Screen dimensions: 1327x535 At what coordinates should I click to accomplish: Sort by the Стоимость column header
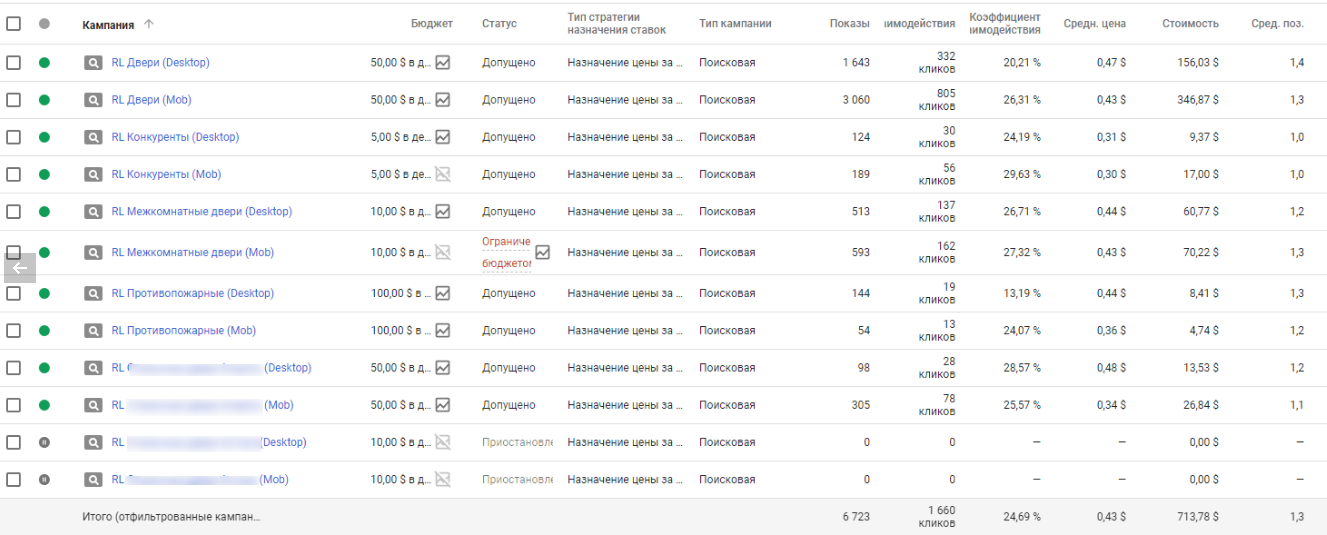1190,24
